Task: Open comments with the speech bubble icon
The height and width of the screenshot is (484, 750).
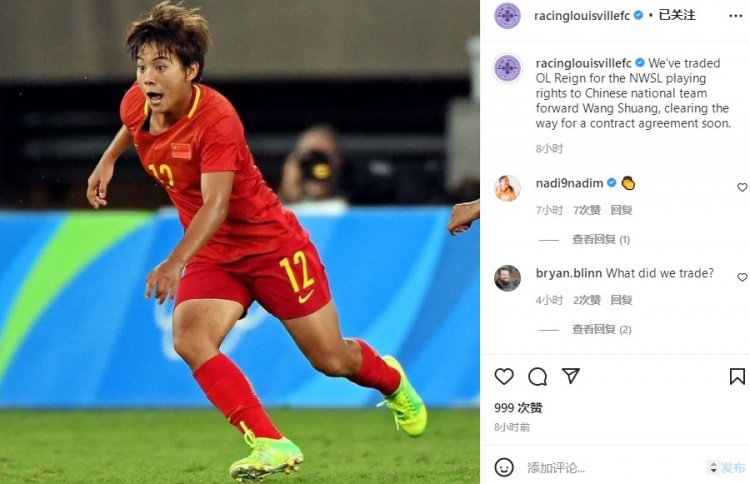Action: (x=537, y=376)
